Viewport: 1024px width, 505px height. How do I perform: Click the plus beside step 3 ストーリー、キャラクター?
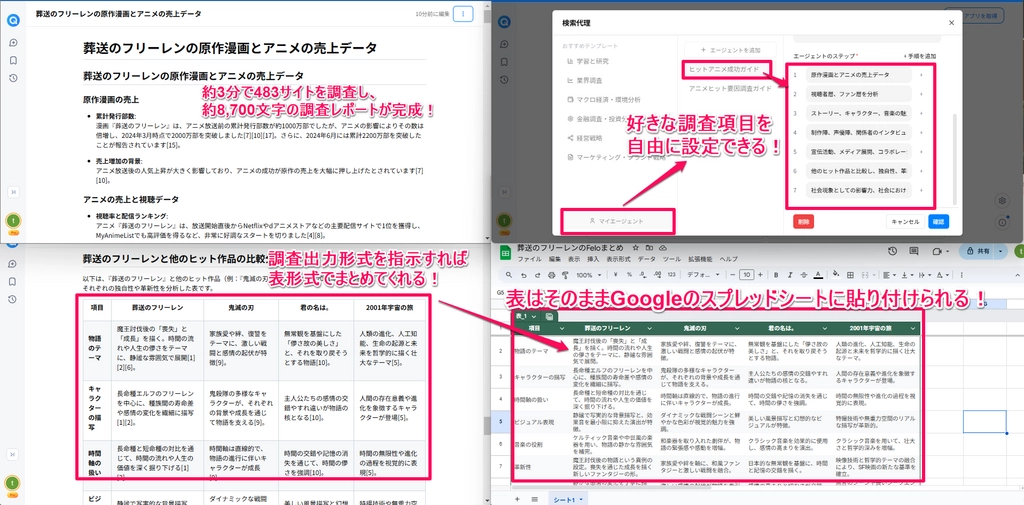tap(921, 114)
